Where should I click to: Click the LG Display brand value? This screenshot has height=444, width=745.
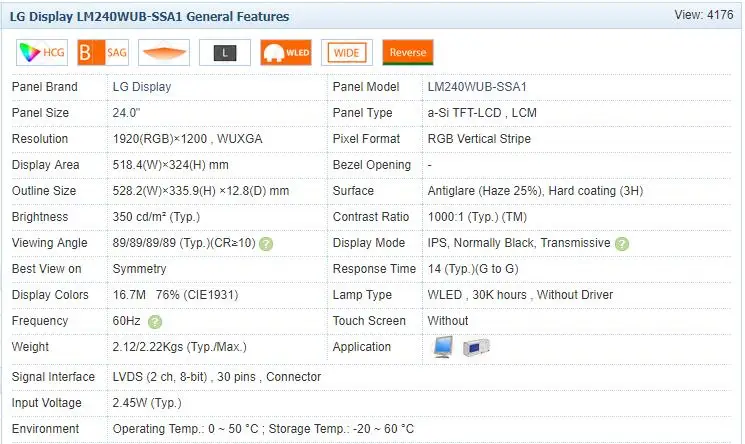(x=142, y=87)
